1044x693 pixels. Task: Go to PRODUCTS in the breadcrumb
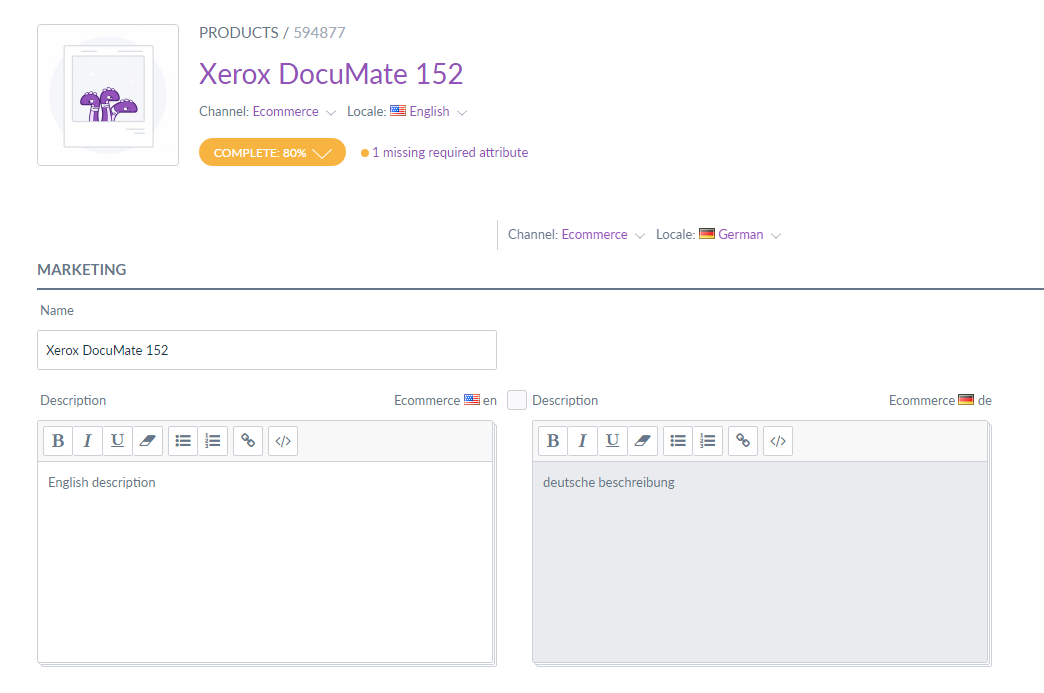pyautogui.click(x=238, y=33)
